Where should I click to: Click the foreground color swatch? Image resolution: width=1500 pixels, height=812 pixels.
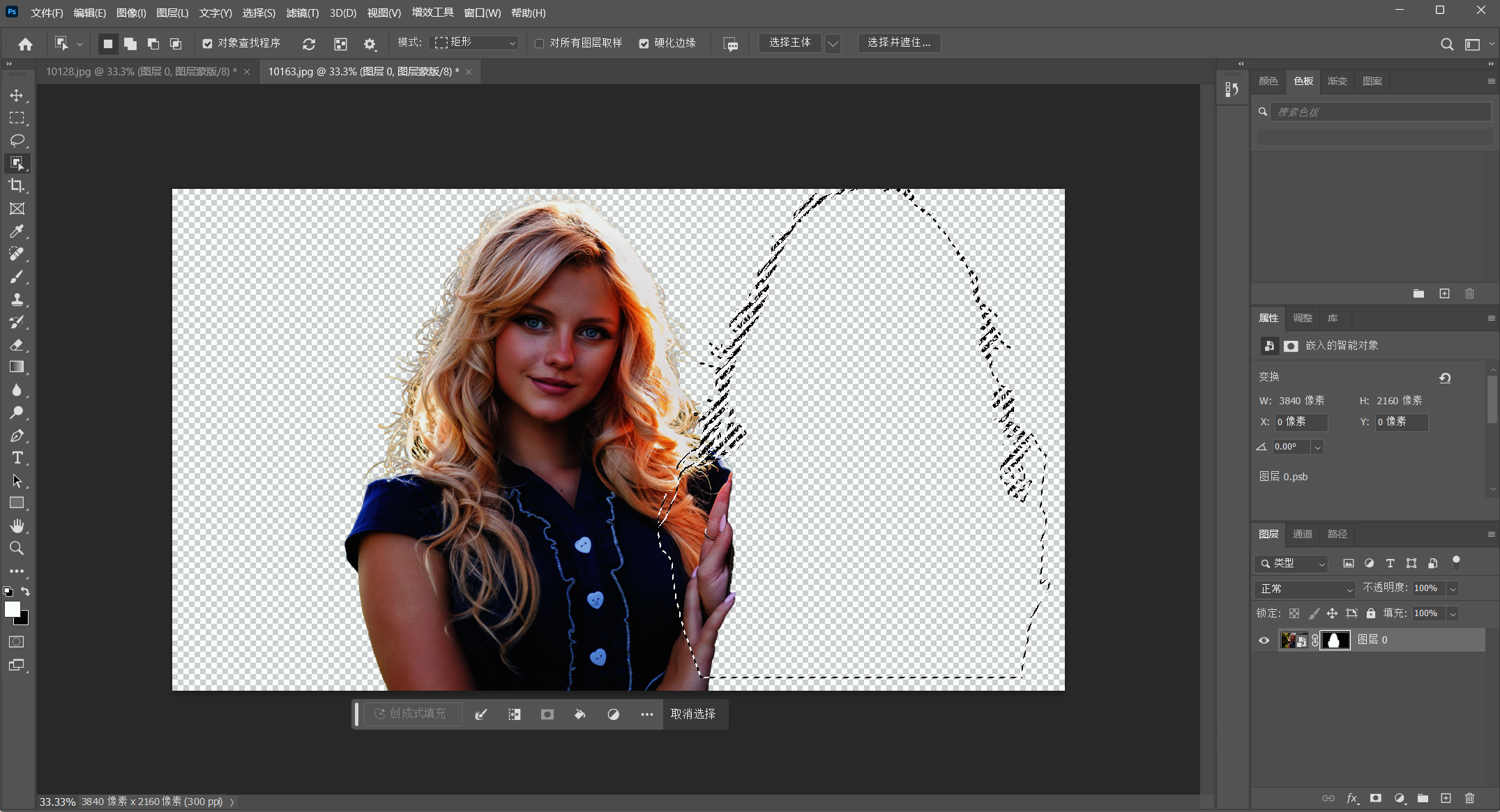12,609
